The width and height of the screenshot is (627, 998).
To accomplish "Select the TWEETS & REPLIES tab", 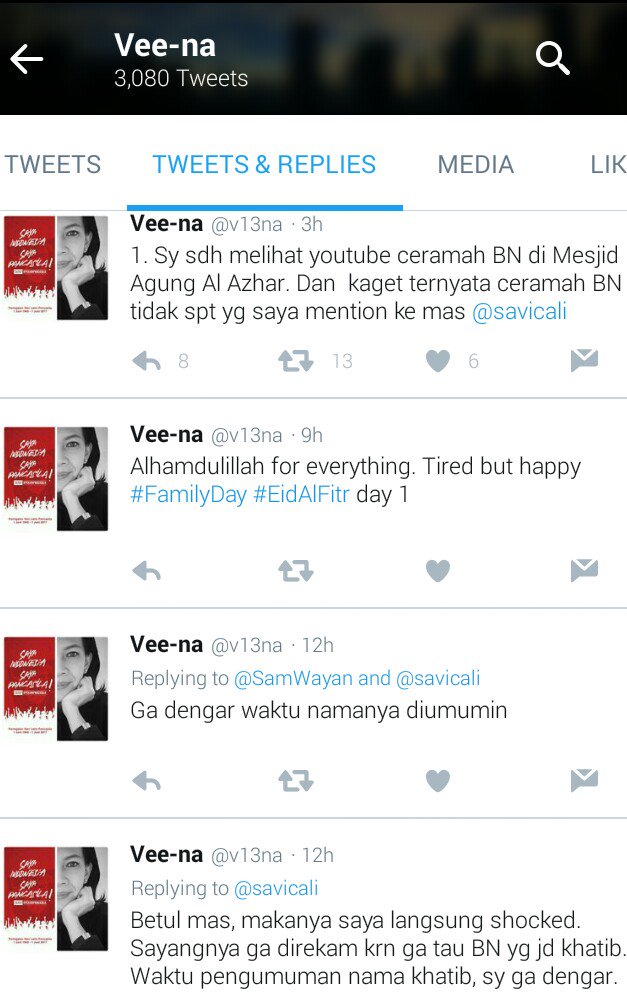I will [x=264, y=165].
